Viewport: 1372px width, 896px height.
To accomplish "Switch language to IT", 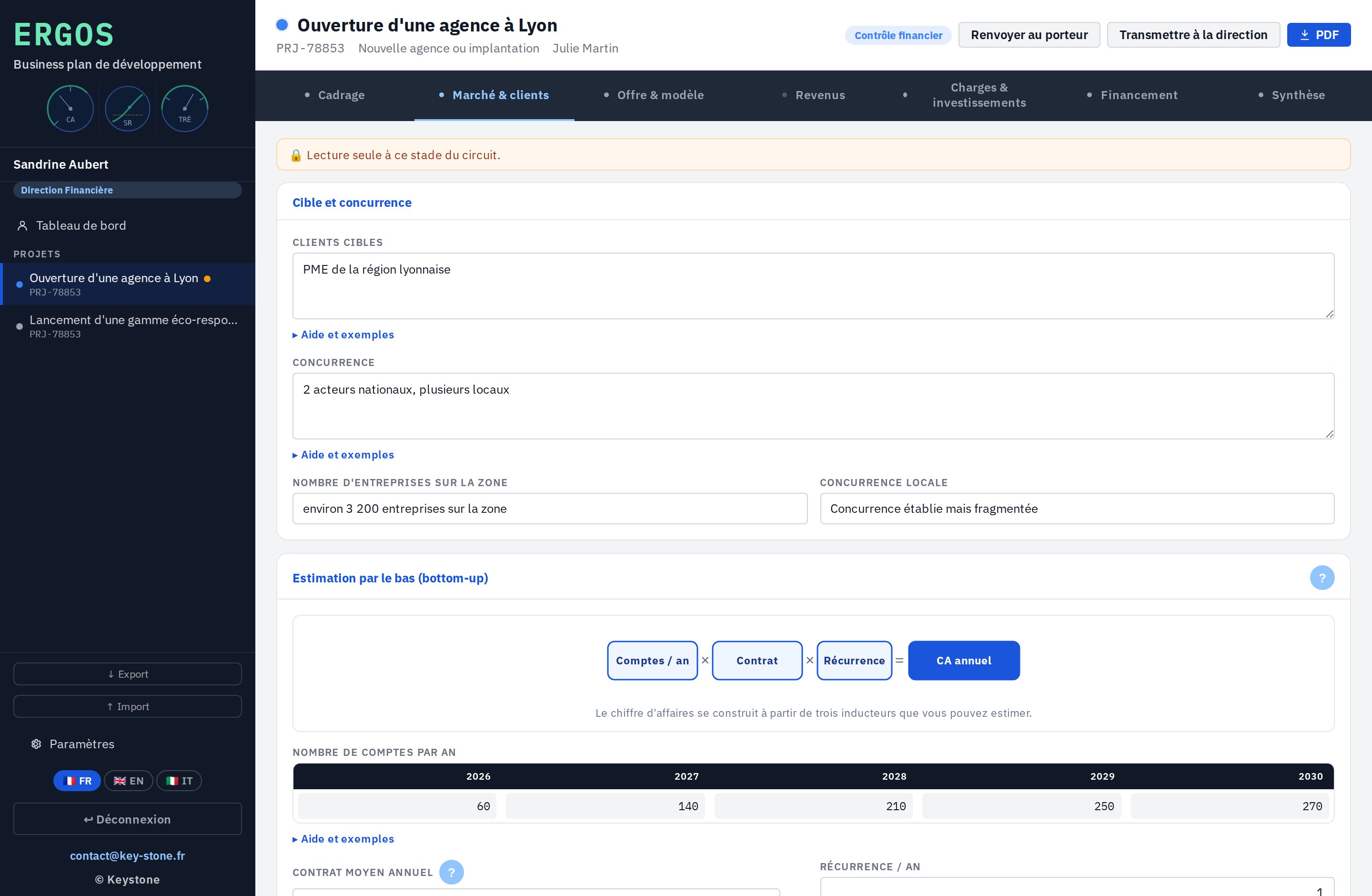I will (179, 781).
